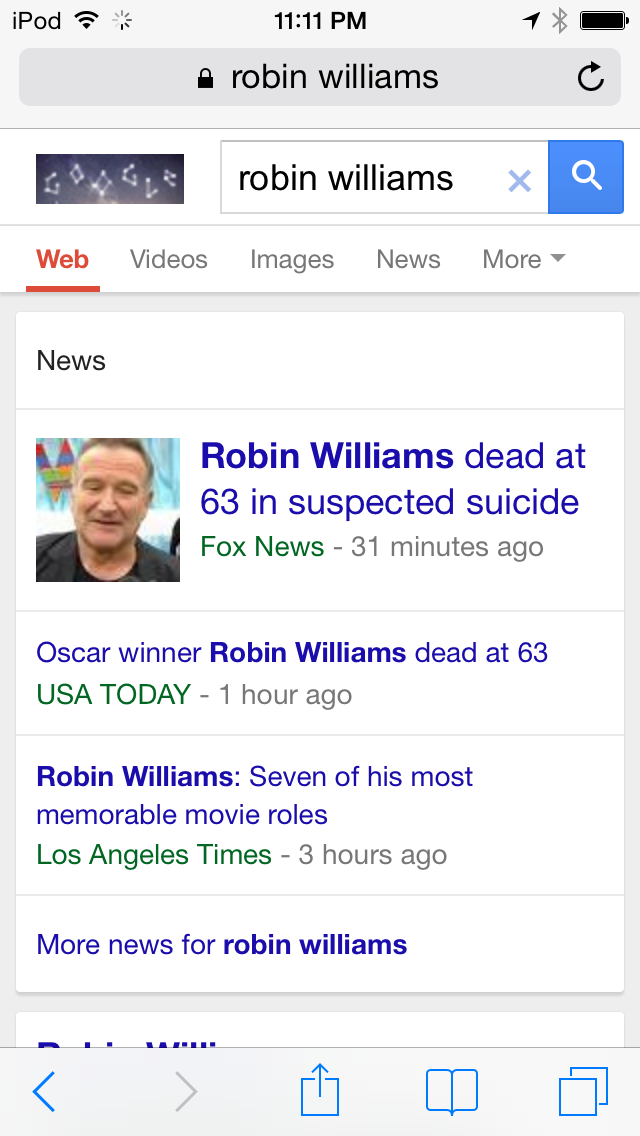Viewport: 640px width, 1136px height.
Task: Open the Safari share sheet icon
Action: (320, 1089)
